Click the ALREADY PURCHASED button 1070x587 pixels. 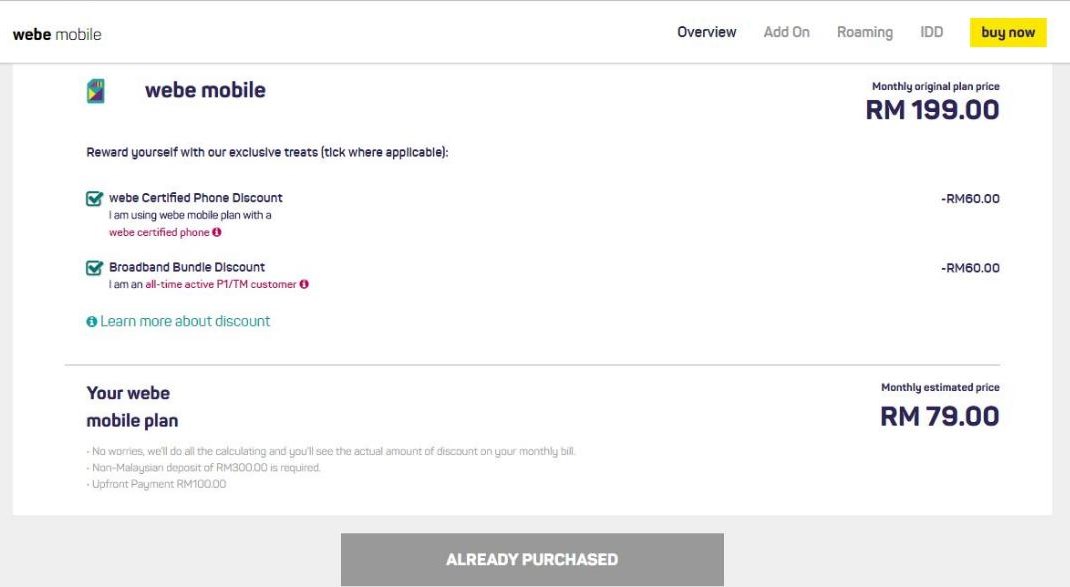[x=532, y=559]
